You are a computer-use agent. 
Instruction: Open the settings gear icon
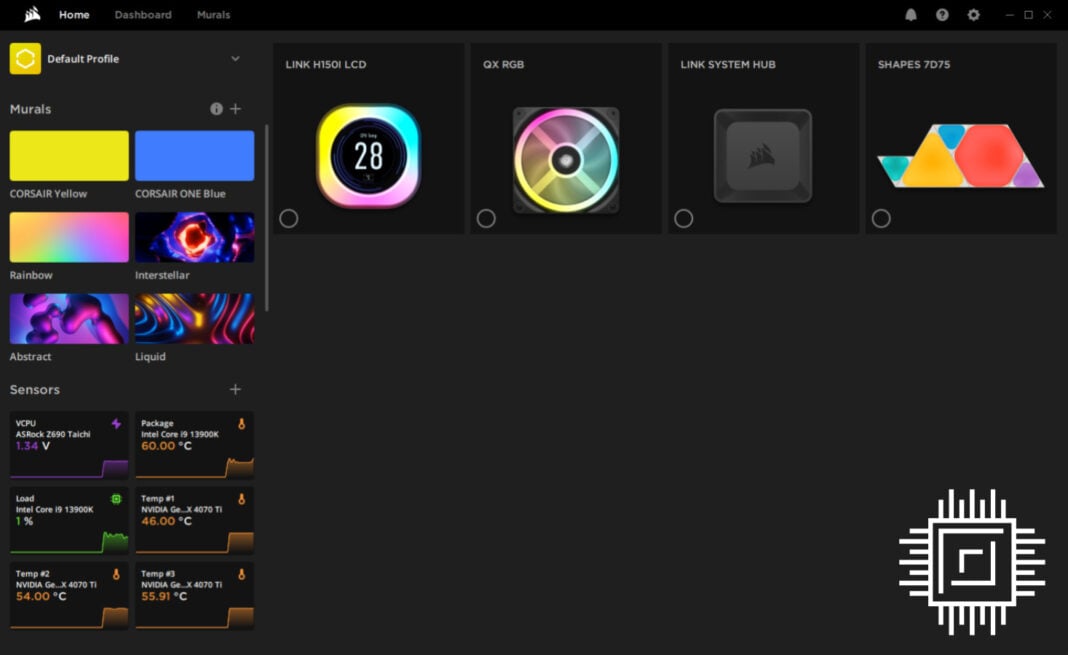(973, 15)
